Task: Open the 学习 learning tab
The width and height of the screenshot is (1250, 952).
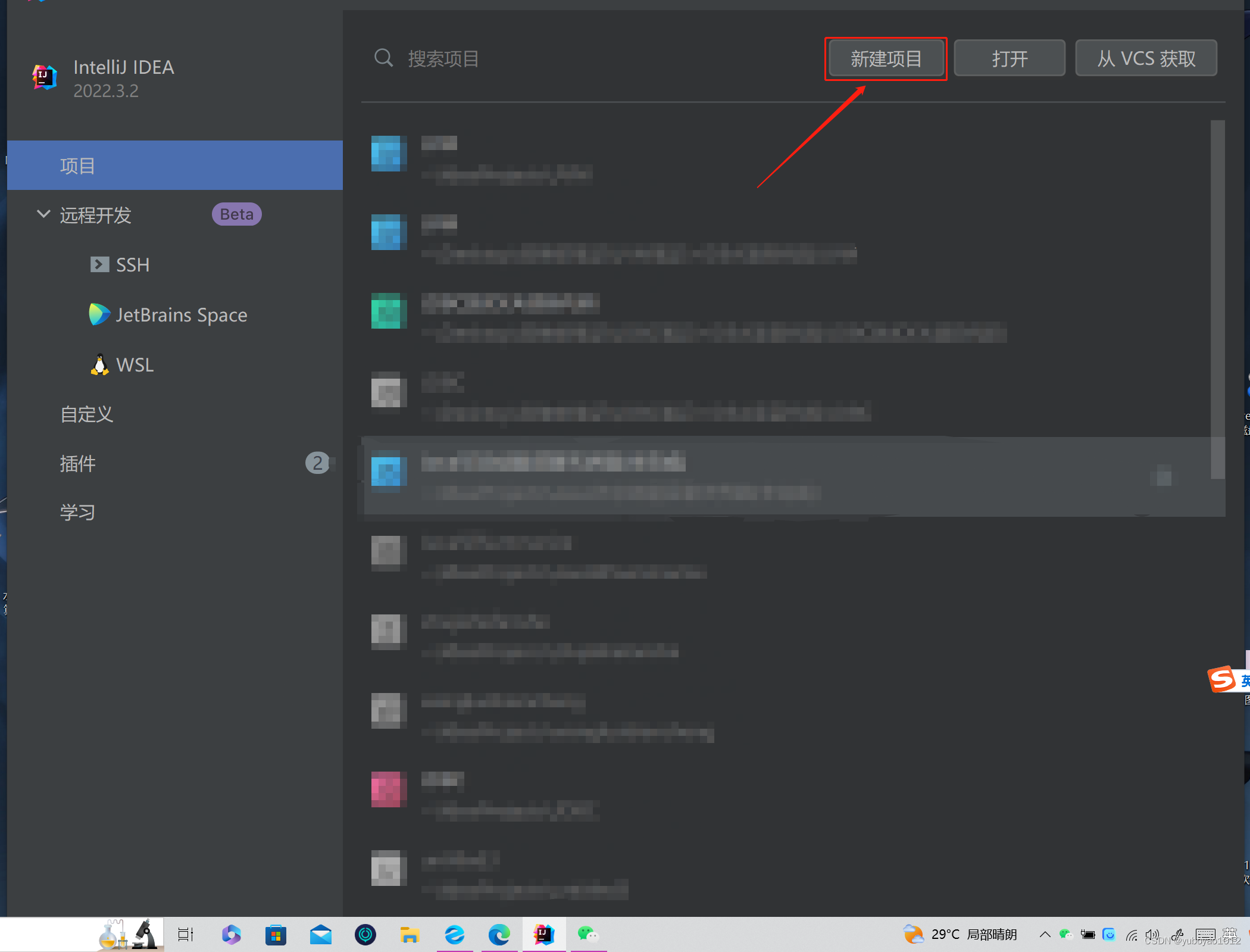Action: (x=78, y=512)
